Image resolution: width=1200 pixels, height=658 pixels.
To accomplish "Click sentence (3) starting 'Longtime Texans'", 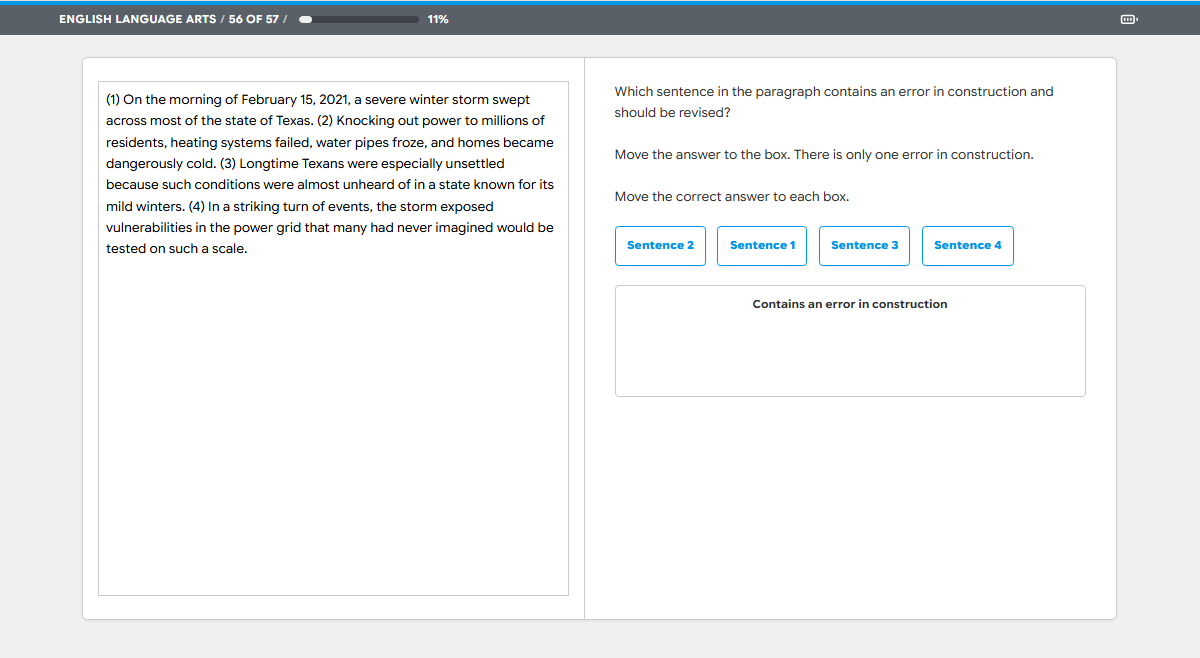I will [x=330, y=185].
